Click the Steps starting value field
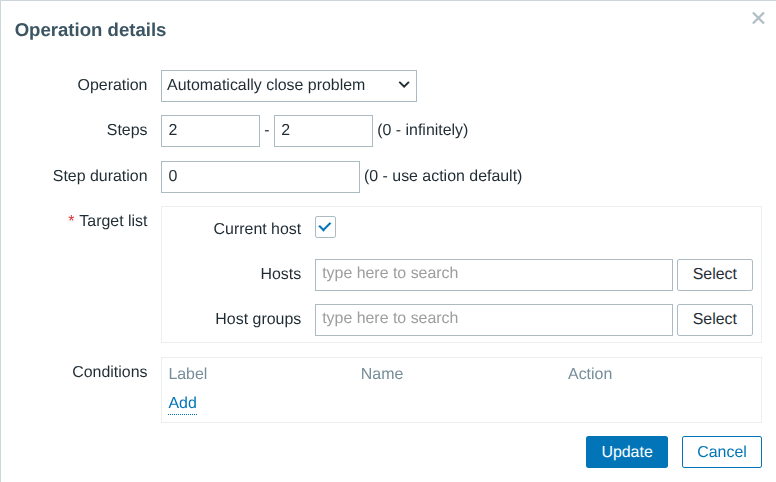 [x=210, y=131]
